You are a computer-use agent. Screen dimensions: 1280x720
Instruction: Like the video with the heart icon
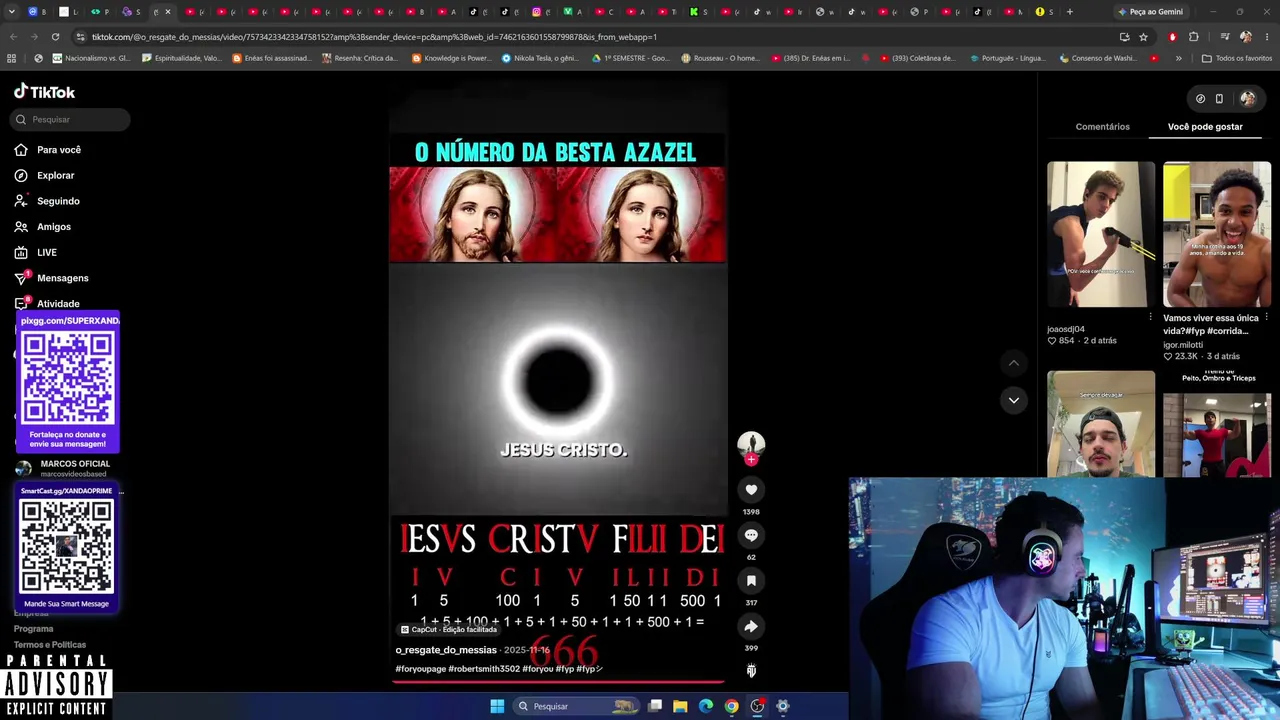click(751, 489)
